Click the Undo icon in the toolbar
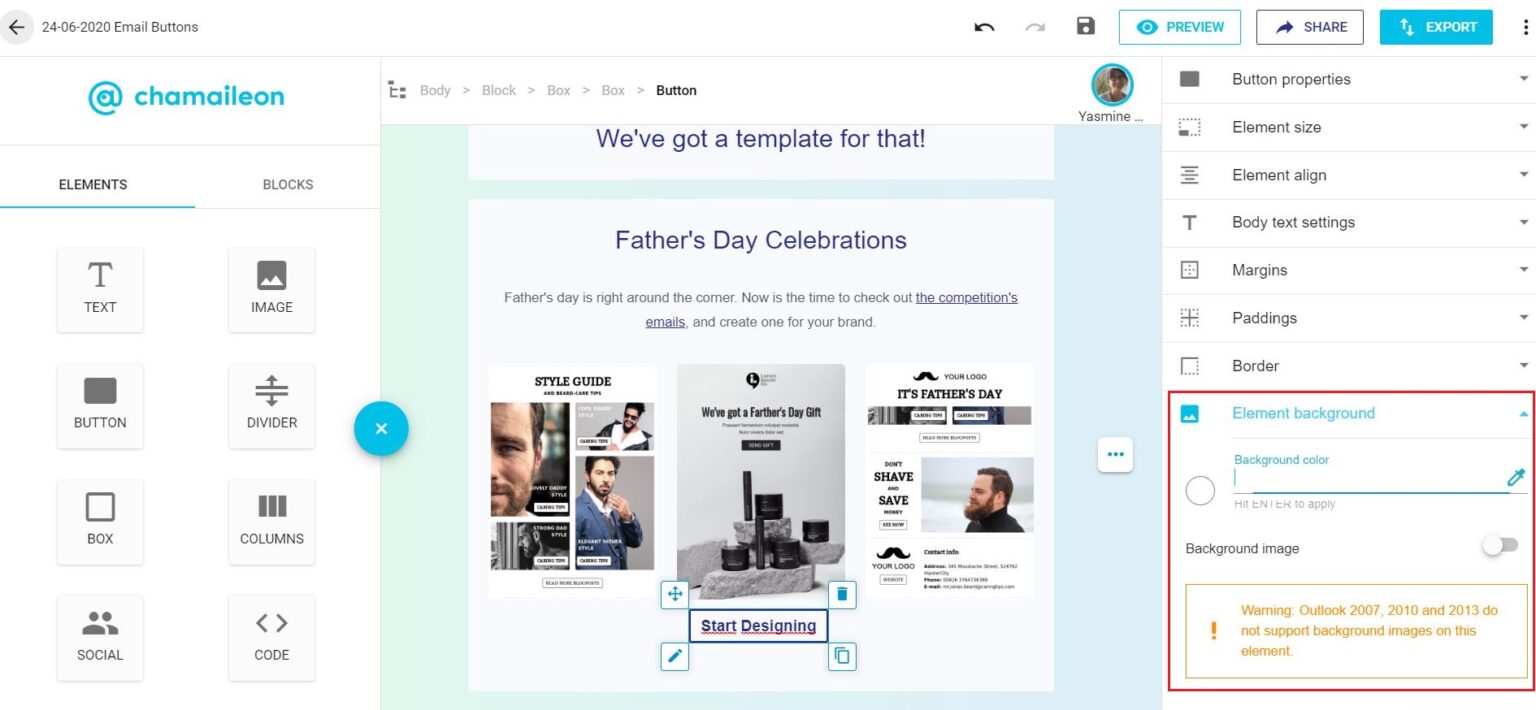1536x710 pixels. tap(984, 27)
